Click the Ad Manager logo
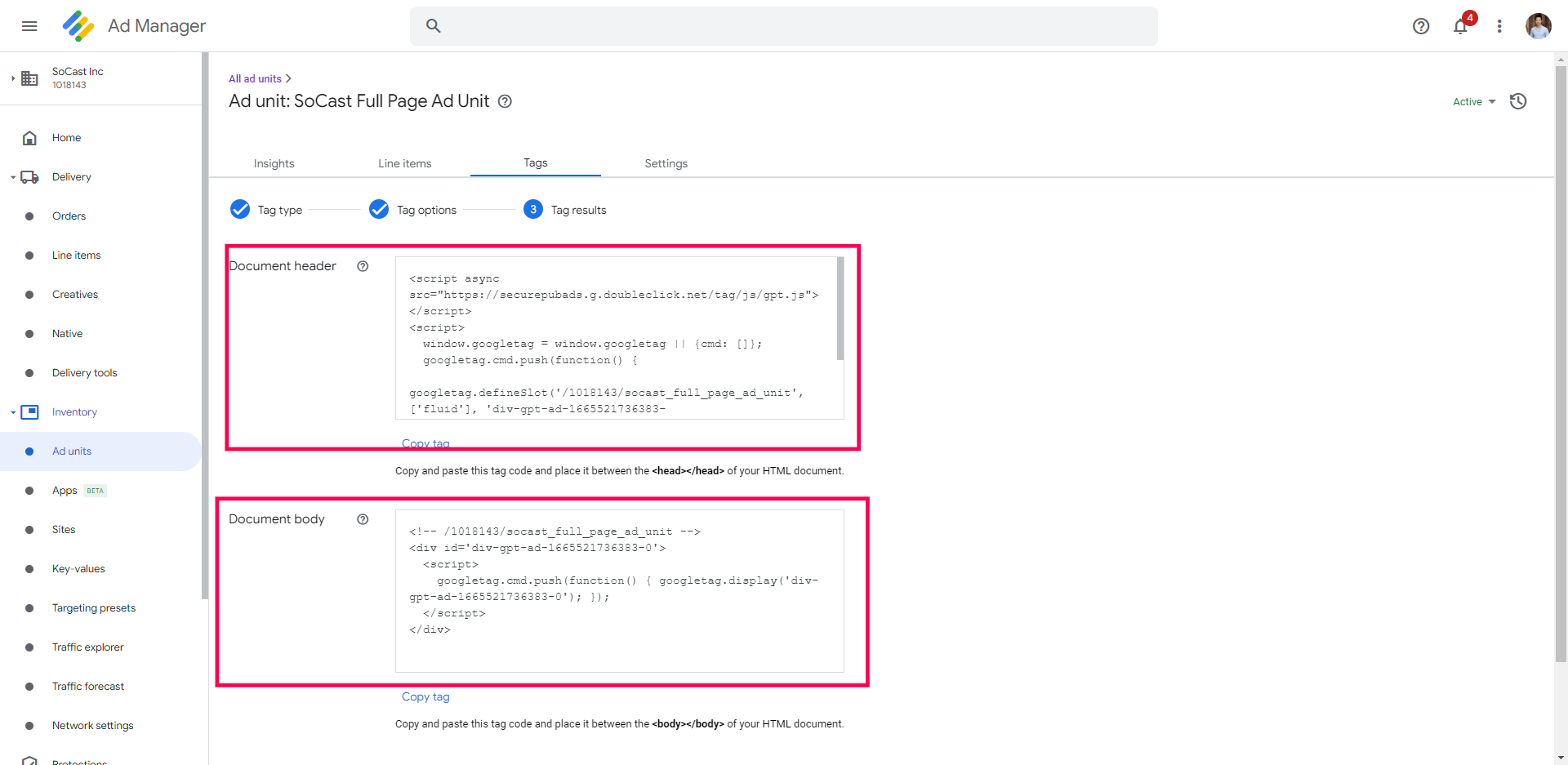 [78, 26]
